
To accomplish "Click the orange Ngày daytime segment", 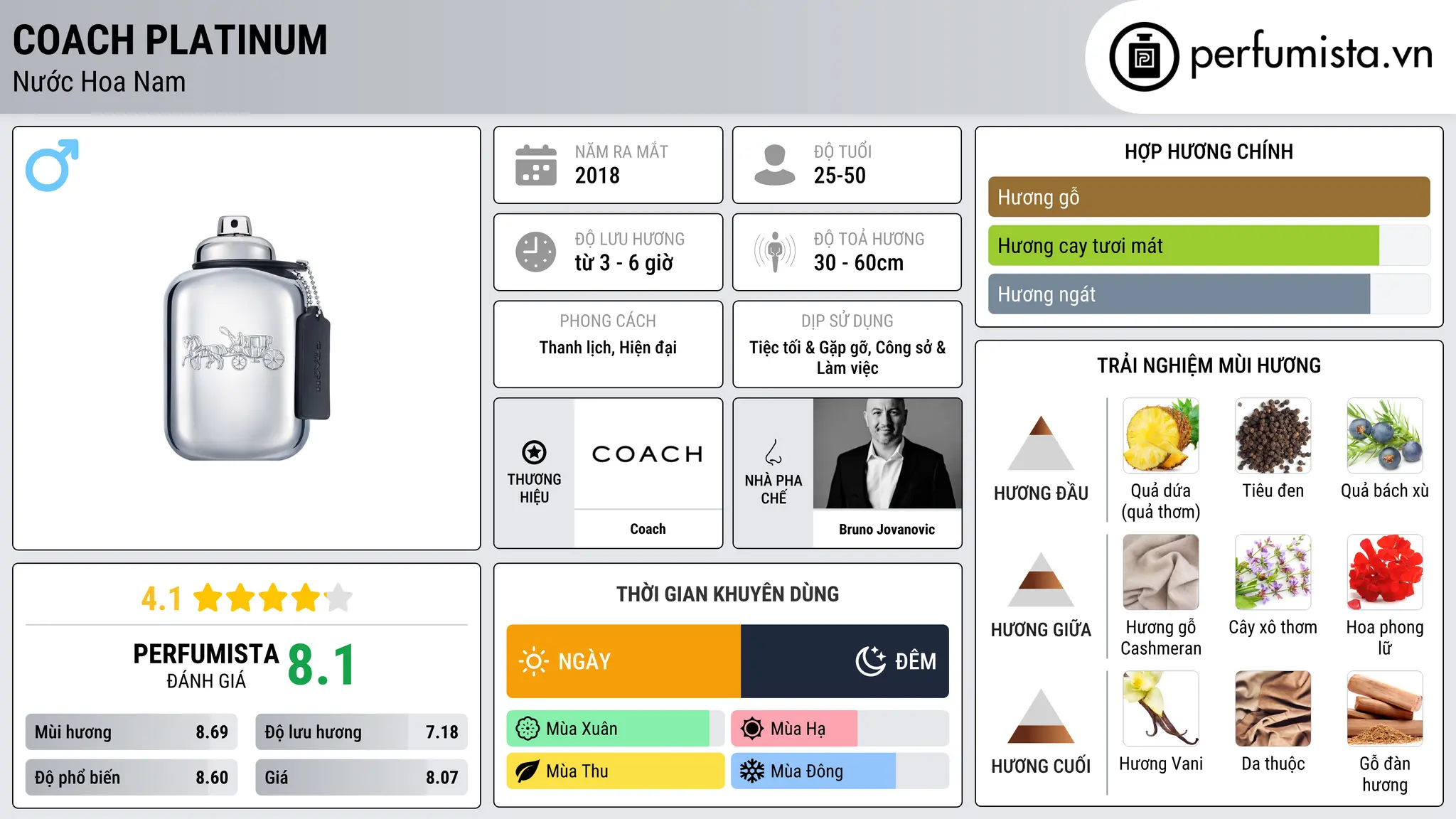I will 623,661.
